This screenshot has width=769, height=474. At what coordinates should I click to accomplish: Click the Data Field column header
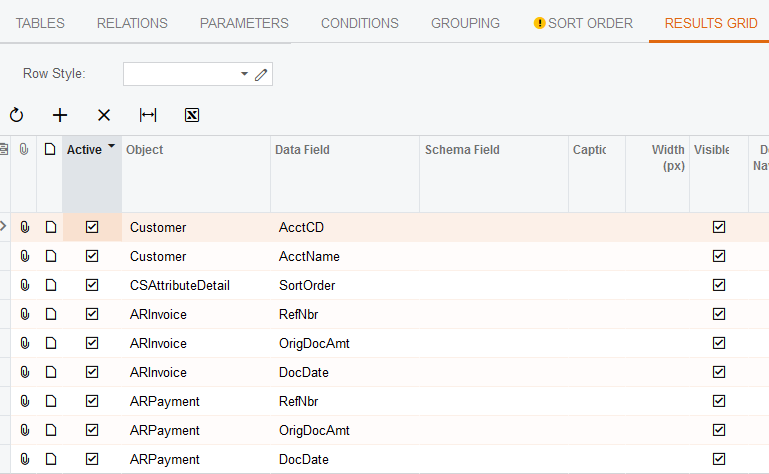click(x=302, y=150)
